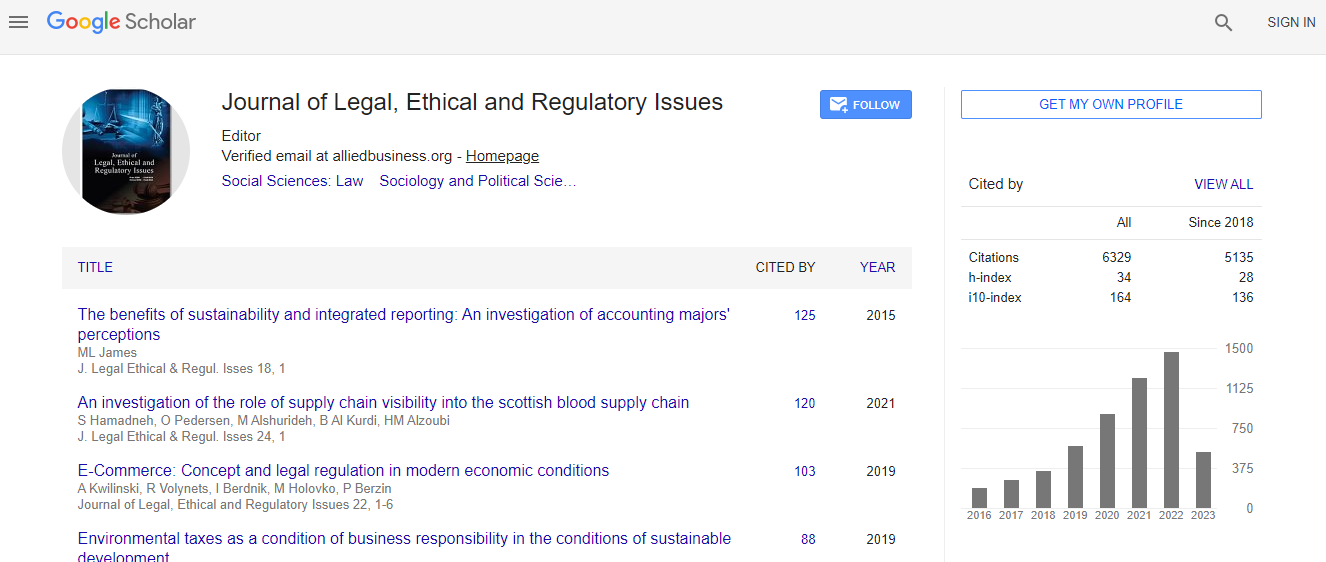
Task: Click the 'i10-index' label in the Cited by table
Action: [x=995, y=297]
